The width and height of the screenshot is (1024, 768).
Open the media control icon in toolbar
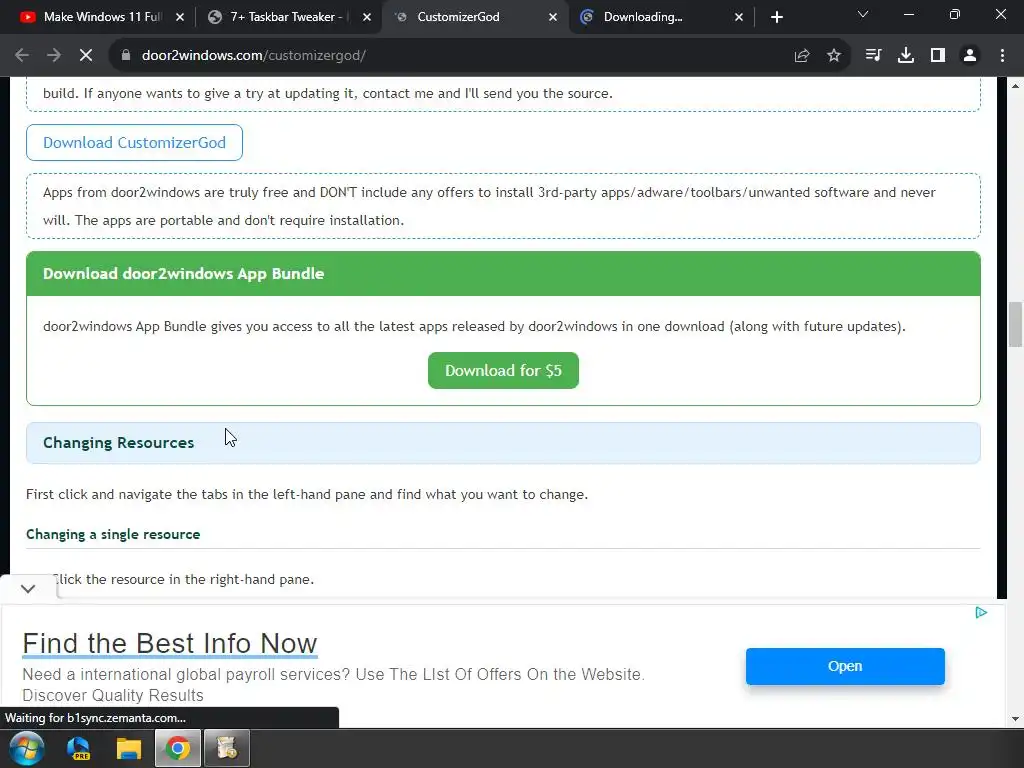(873, 56)
